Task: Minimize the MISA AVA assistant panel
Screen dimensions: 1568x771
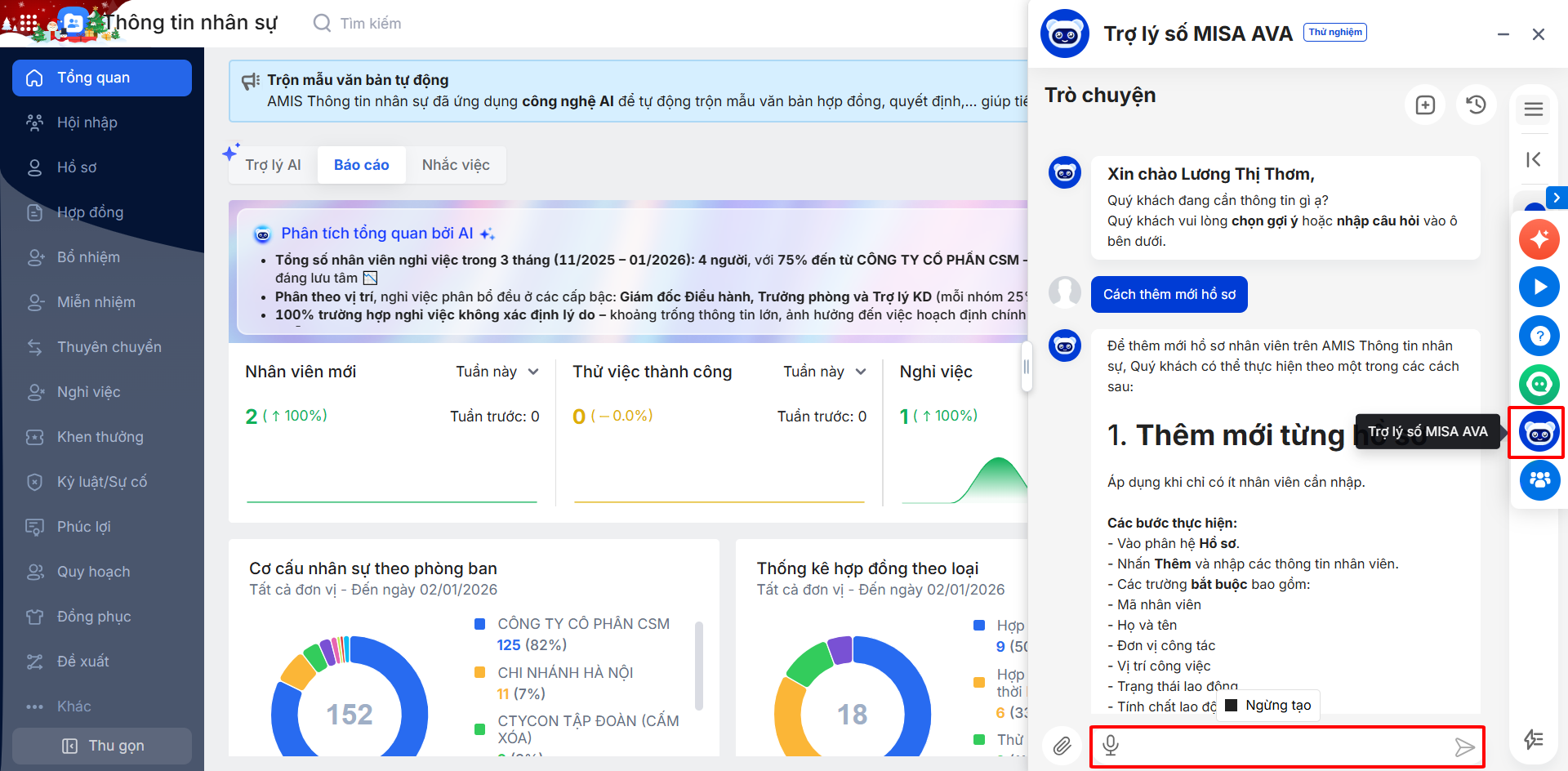Action: click(x=1503, y=34)
